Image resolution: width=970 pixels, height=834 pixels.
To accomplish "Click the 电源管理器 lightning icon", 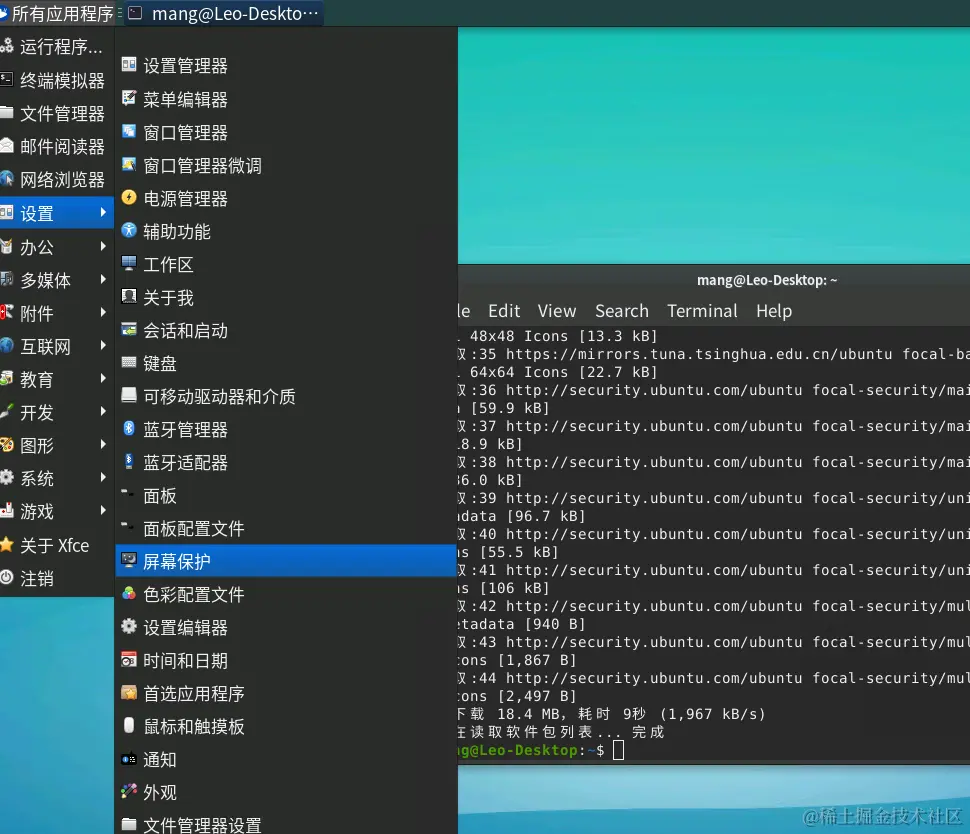I will (x=129, y=197).
